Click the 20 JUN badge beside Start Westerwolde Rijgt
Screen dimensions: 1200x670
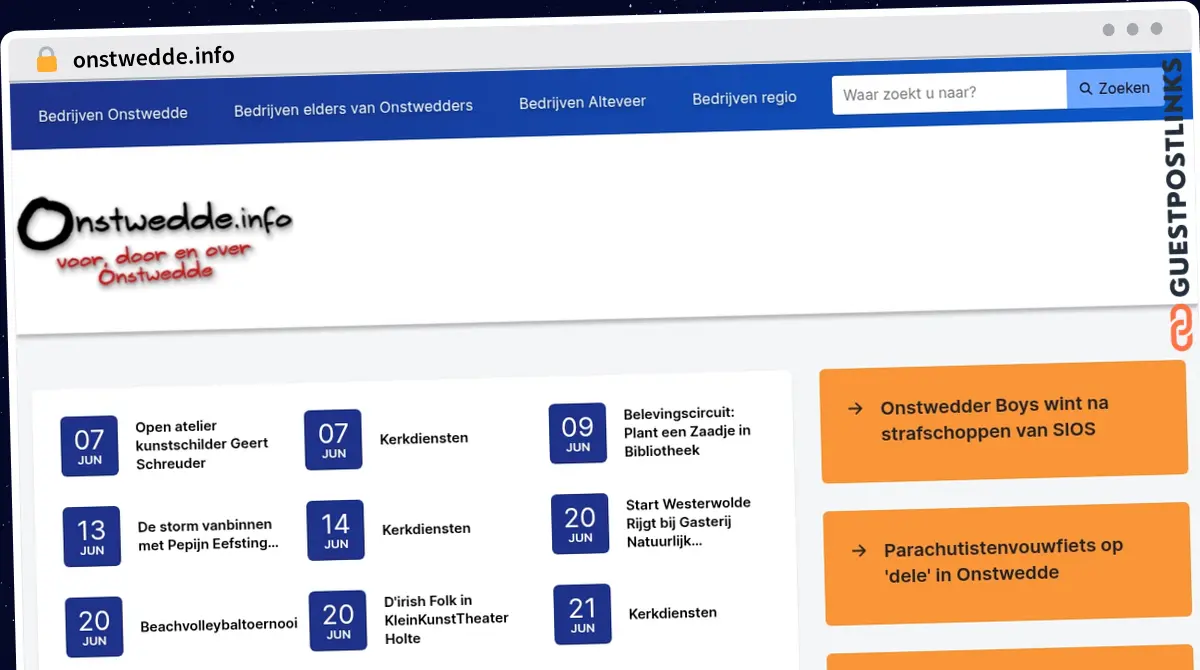point(580,524)
